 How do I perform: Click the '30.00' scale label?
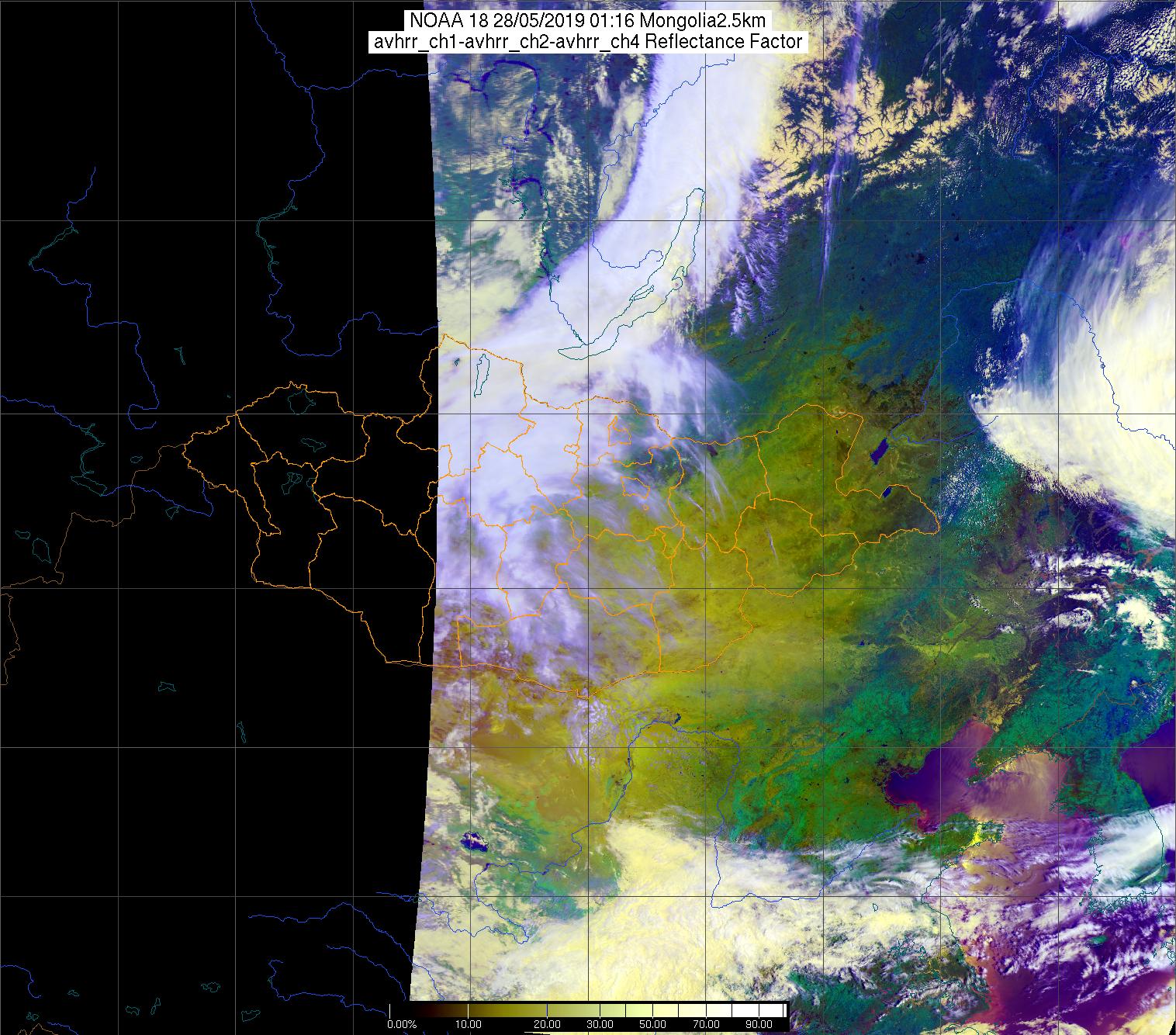600,1025
